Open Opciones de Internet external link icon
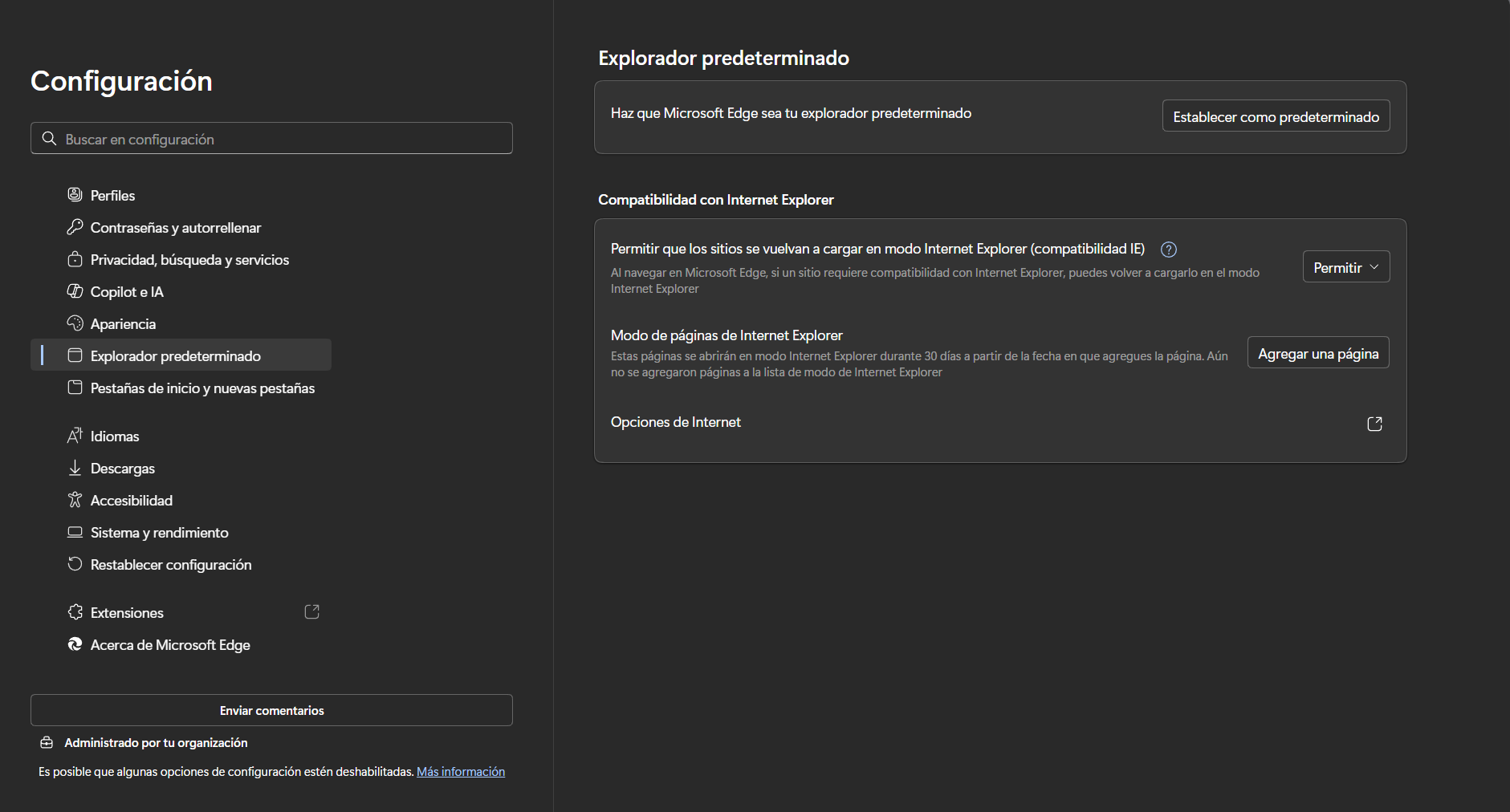The height and width of the screenshot is (812, 1510). point(1374,424)
